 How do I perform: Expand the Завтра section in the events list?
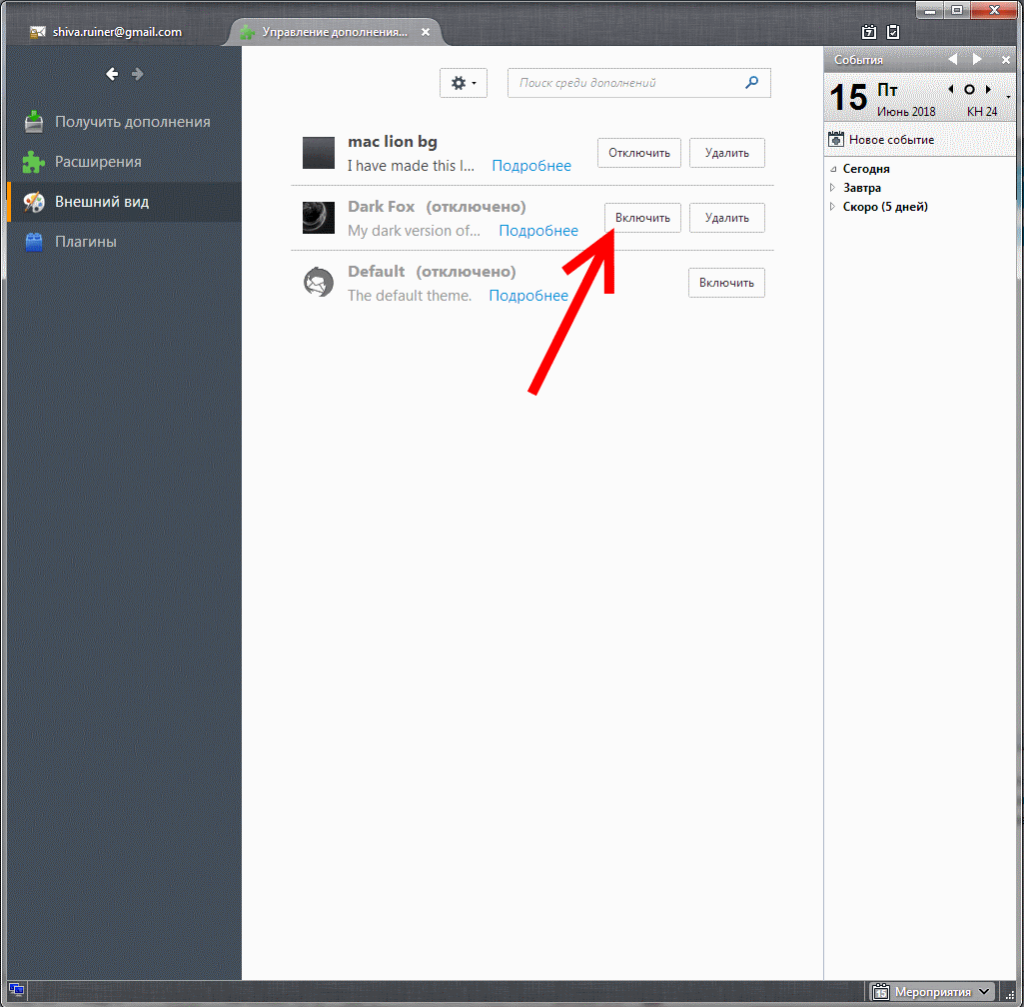coord(833,188)
